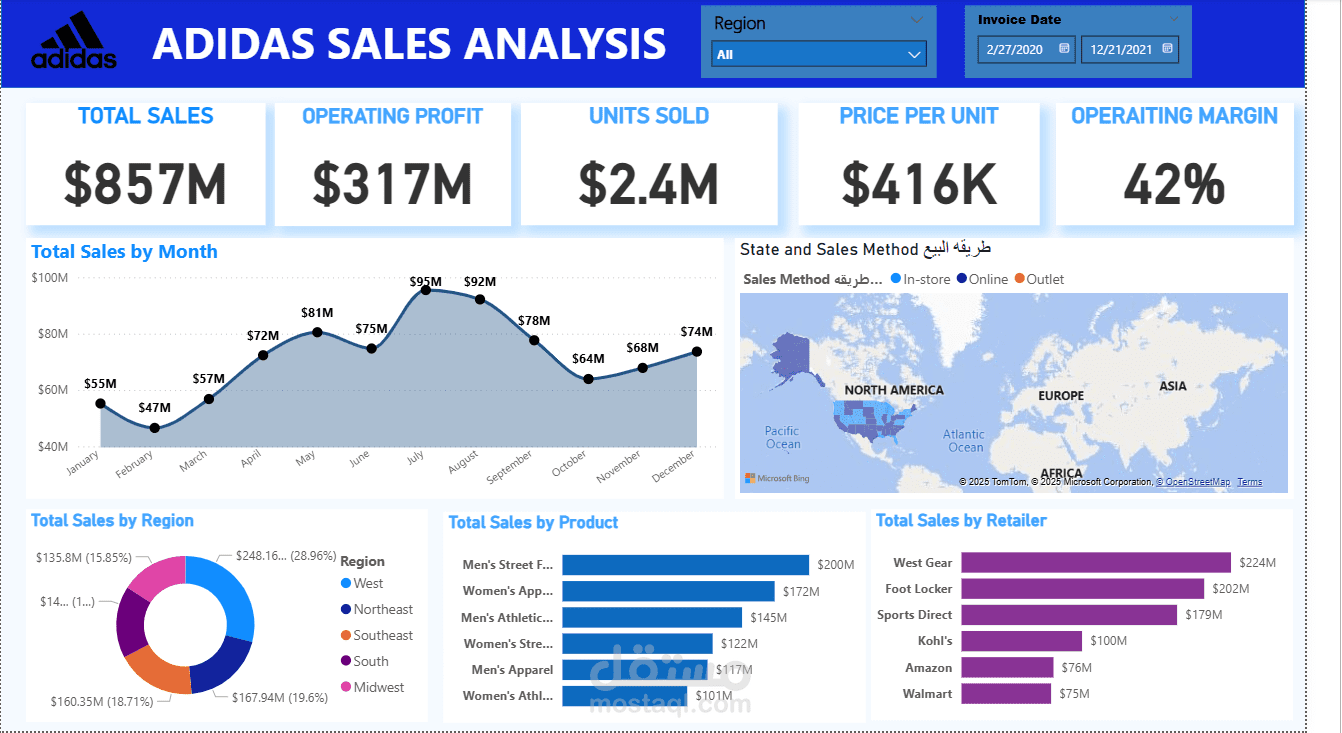Click the $857M Total Sales value
The width and height of the screenshot is (1342, 733).
click(x=146, y=183)
